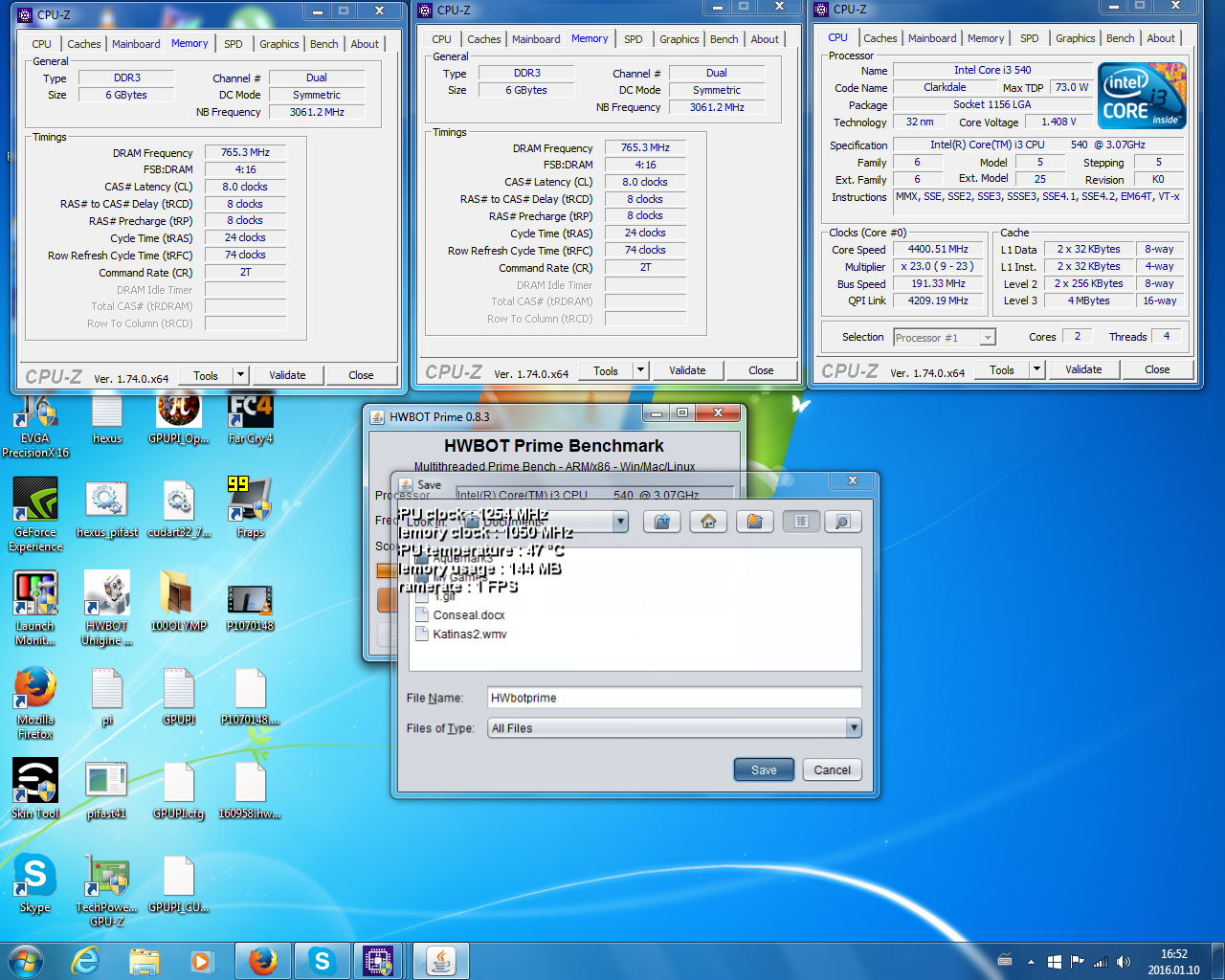1225x980 pixels.
Task: Show hidden tray icons arrow
Action: 1031,962
